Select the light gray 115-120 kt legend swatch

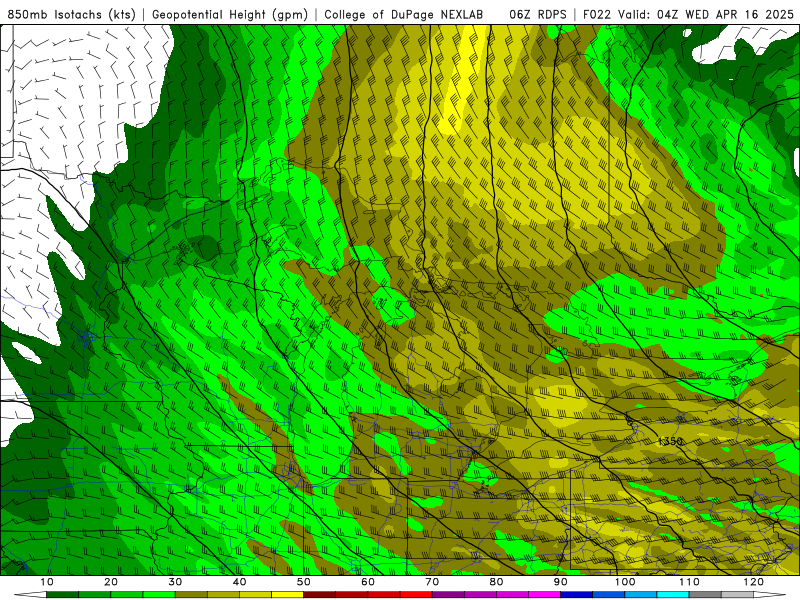(737, 594)
